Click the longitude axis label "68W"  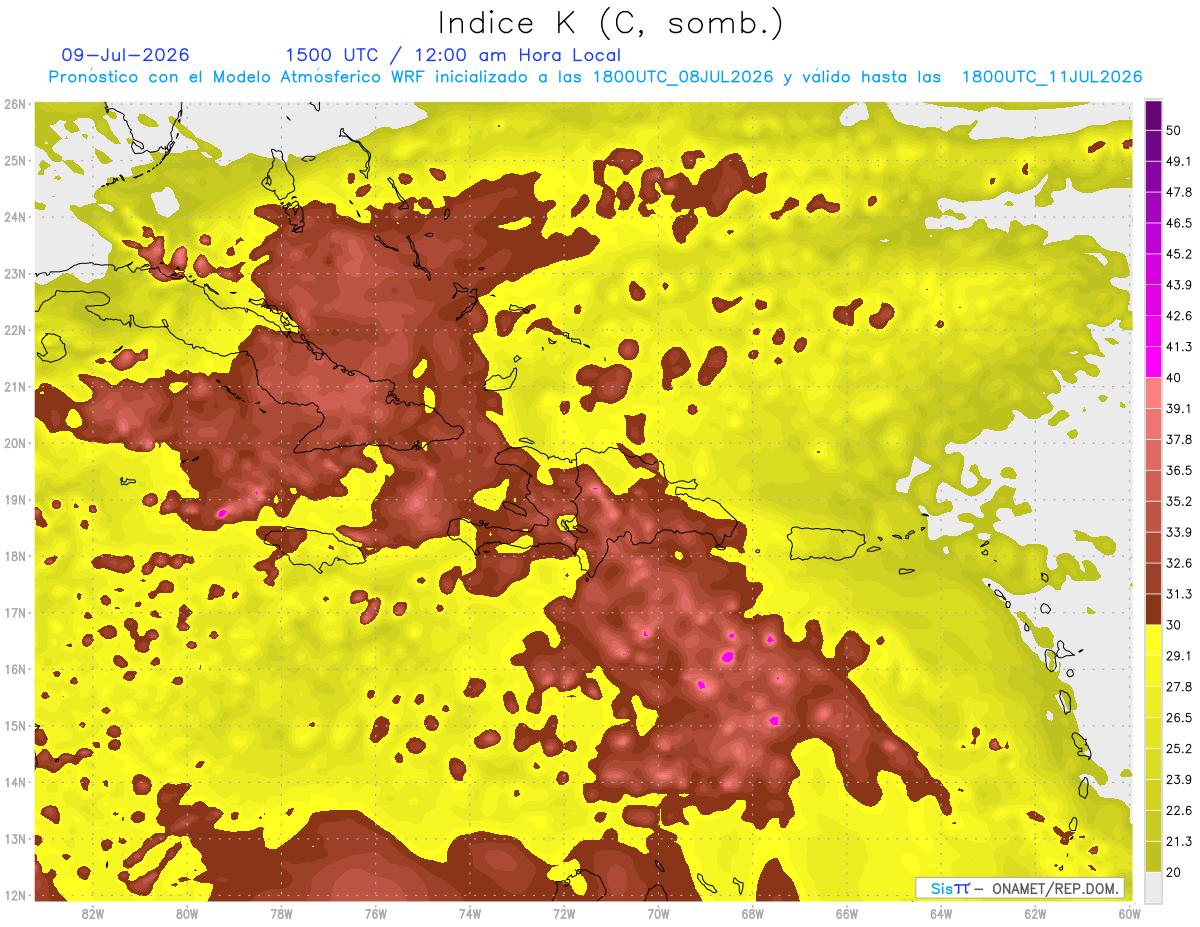pyautogui.click(x=753, y=913)
